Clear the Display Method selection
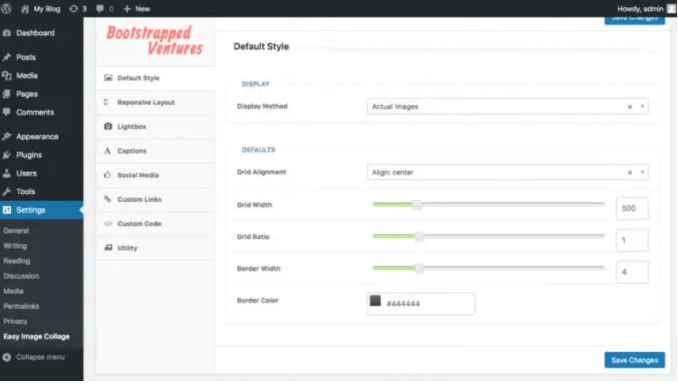678x390 pixels. click(630, 107)
